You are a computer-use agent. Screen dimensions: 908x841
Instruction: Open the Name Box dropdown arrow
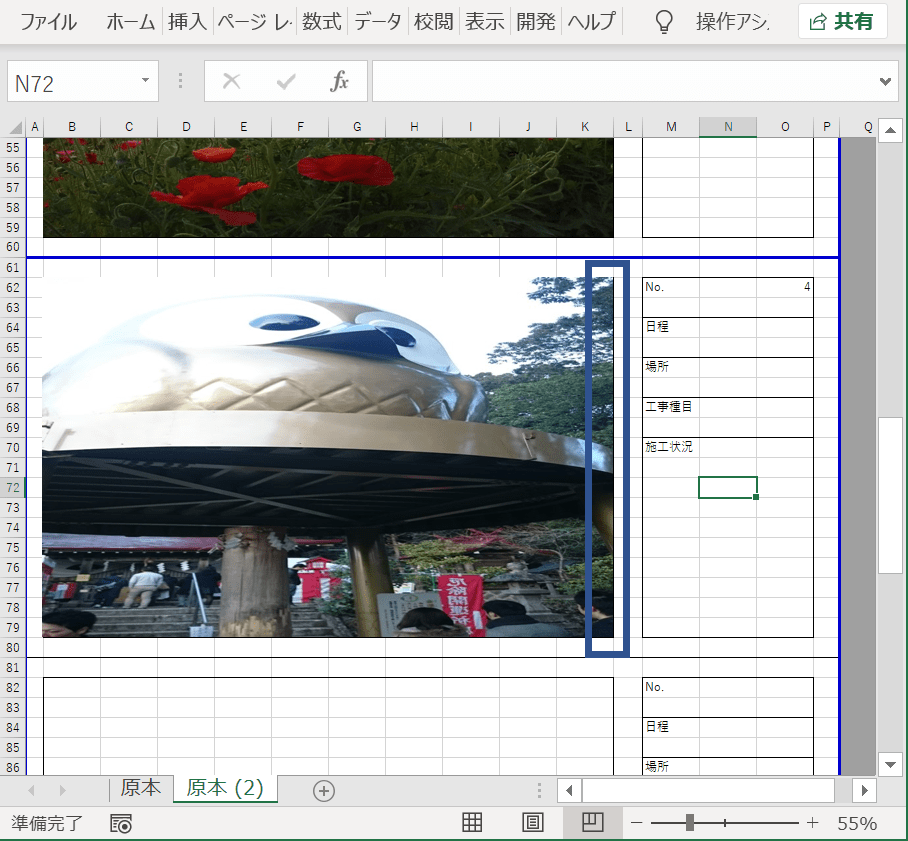click(x=145, y=81)
